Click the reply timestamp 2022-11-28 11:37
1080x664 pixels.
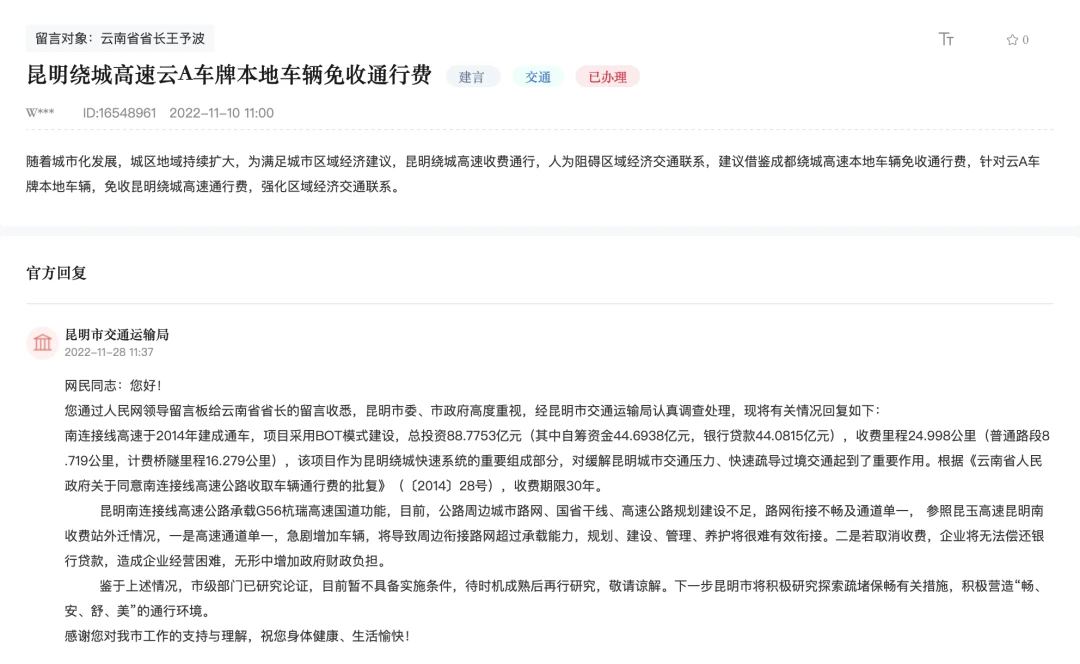point(109,352)
